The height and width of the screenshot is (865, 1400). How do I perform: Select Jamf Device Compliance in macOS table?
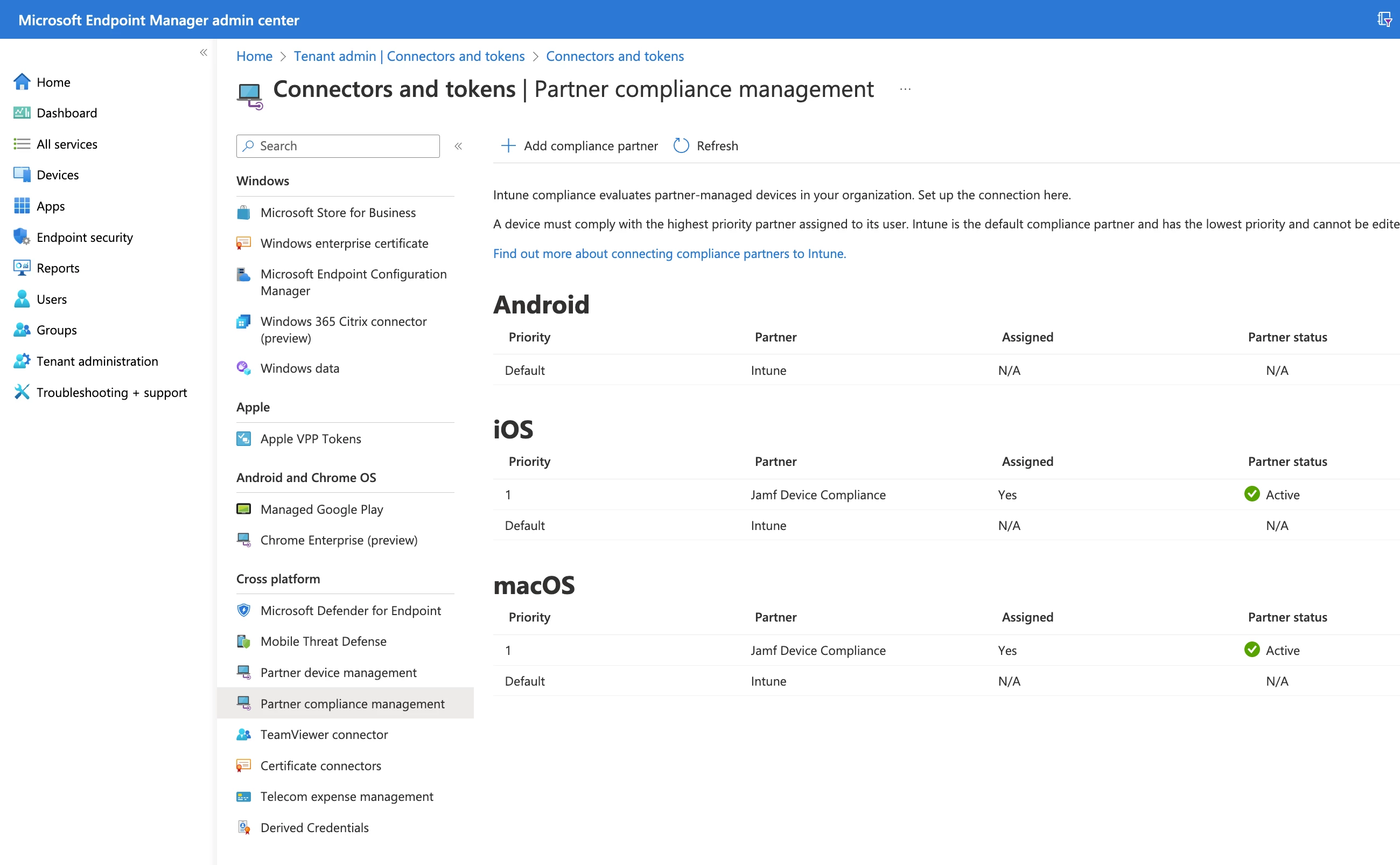(x=818, y=651)
